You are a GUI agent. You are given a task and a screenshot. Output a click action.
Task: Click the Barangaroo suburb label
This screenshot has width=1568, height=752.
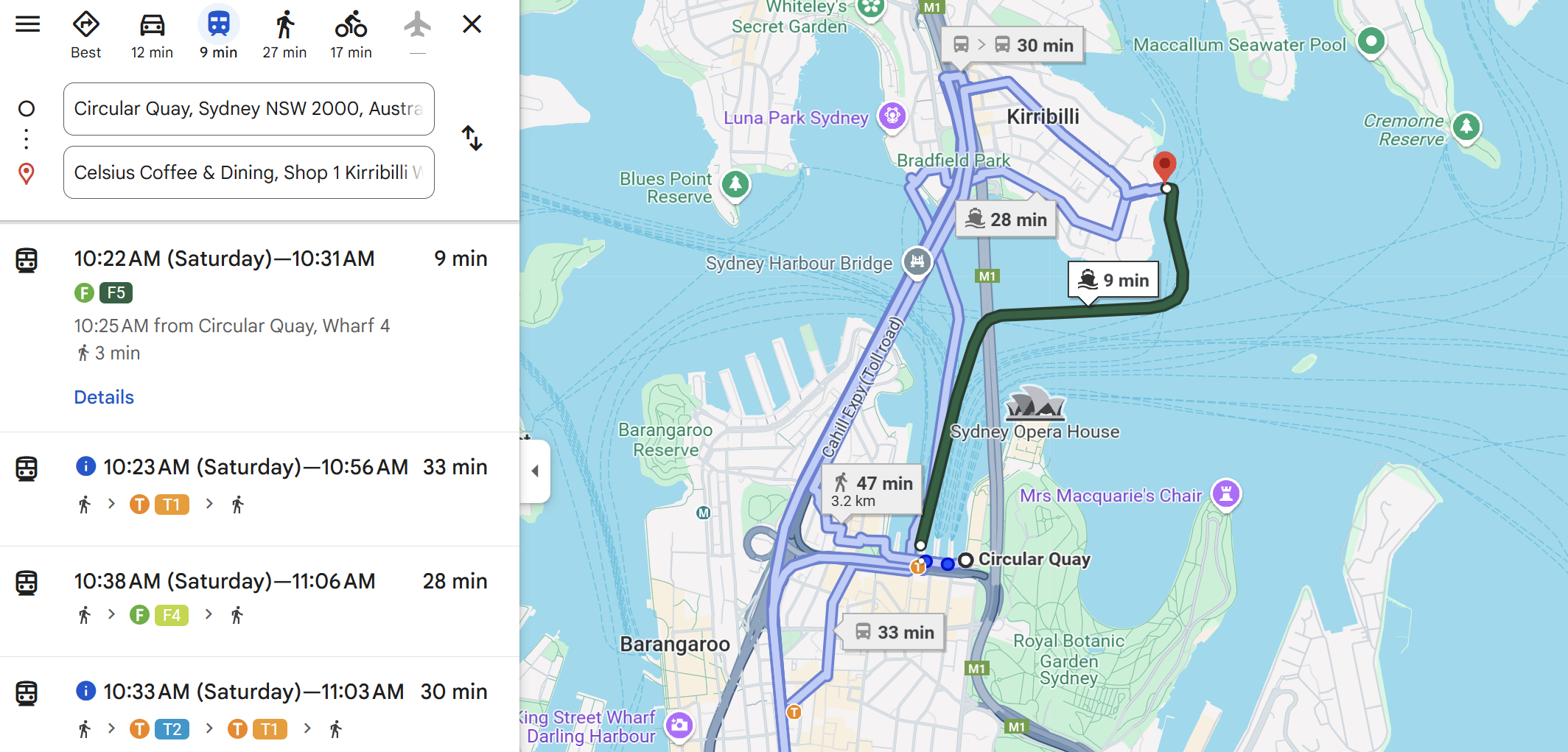675,644
